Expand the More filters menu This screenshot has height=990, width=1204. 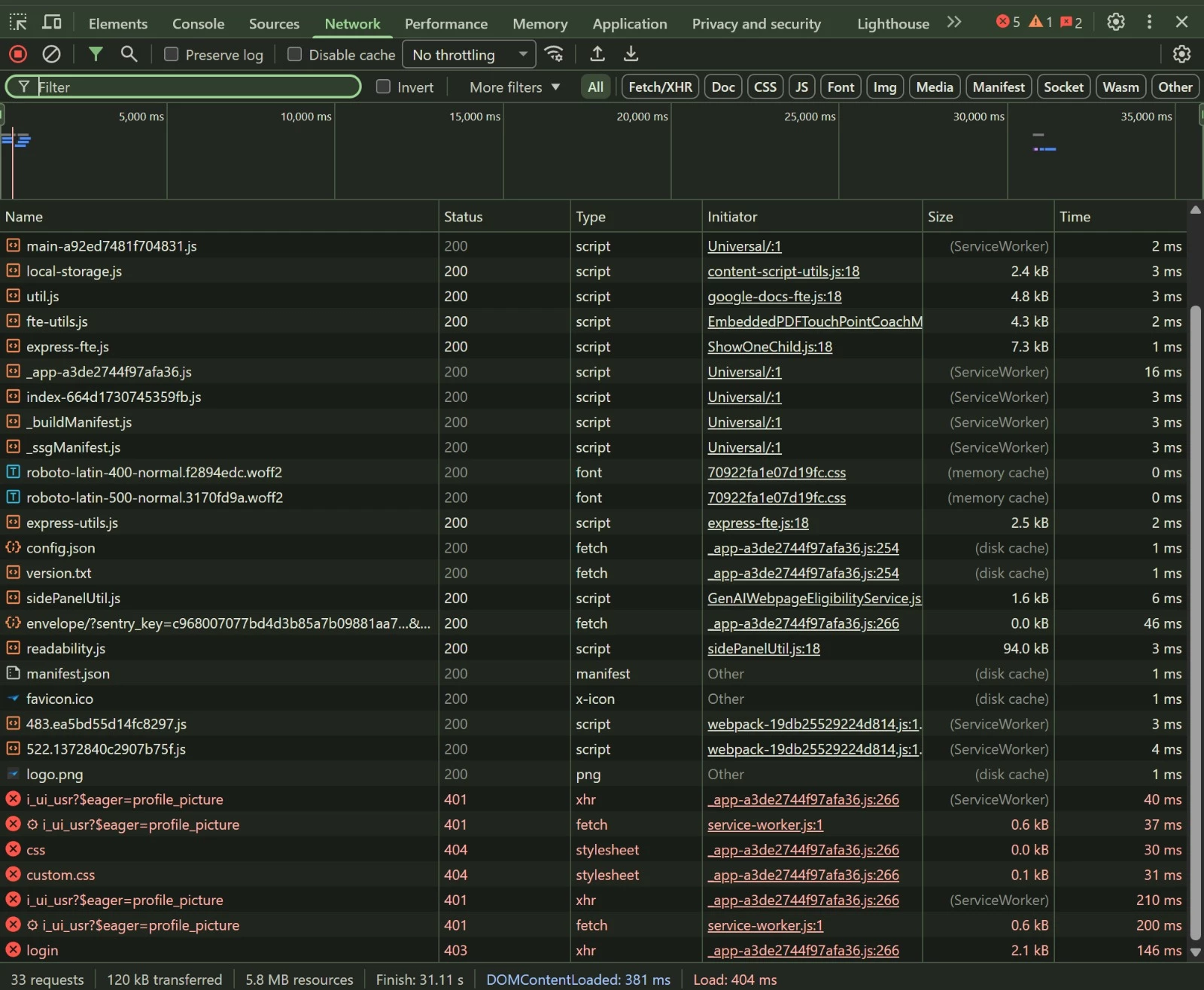pyautogui.click(x=515, y=87)
